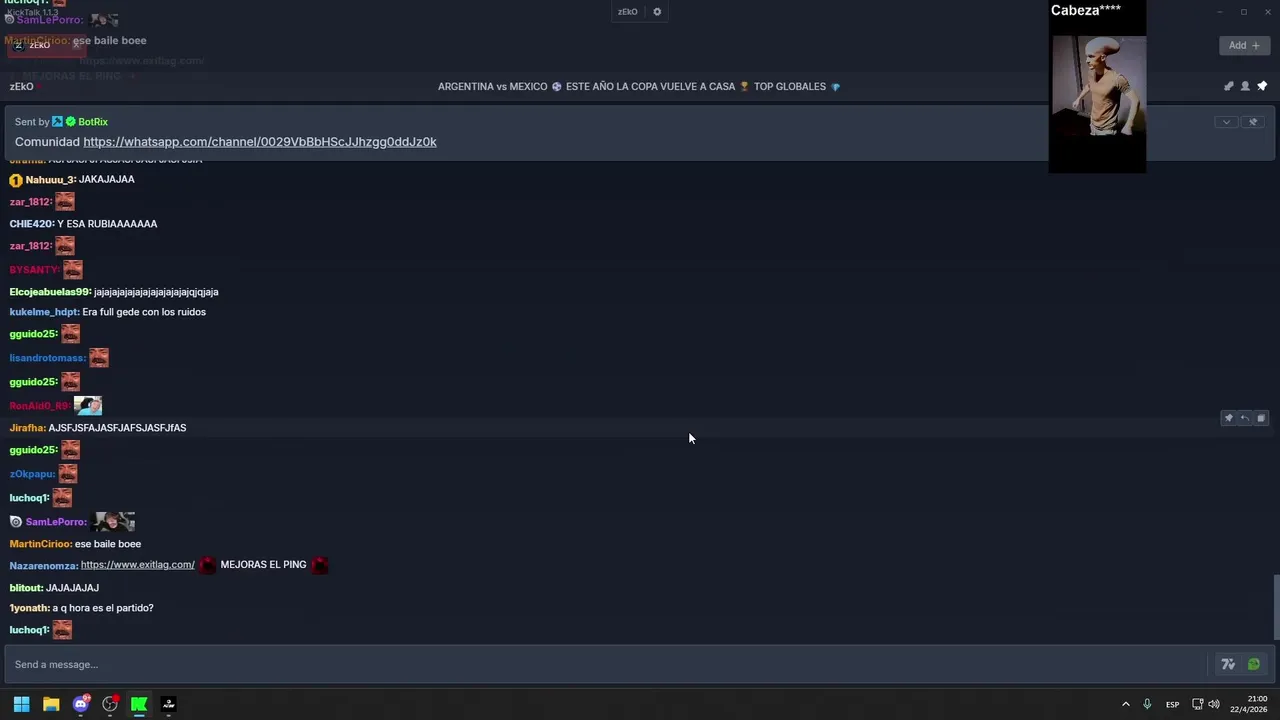Click the RonAld0_R9 username
This screenshot has width=1280, height=720.
[41, 406]
